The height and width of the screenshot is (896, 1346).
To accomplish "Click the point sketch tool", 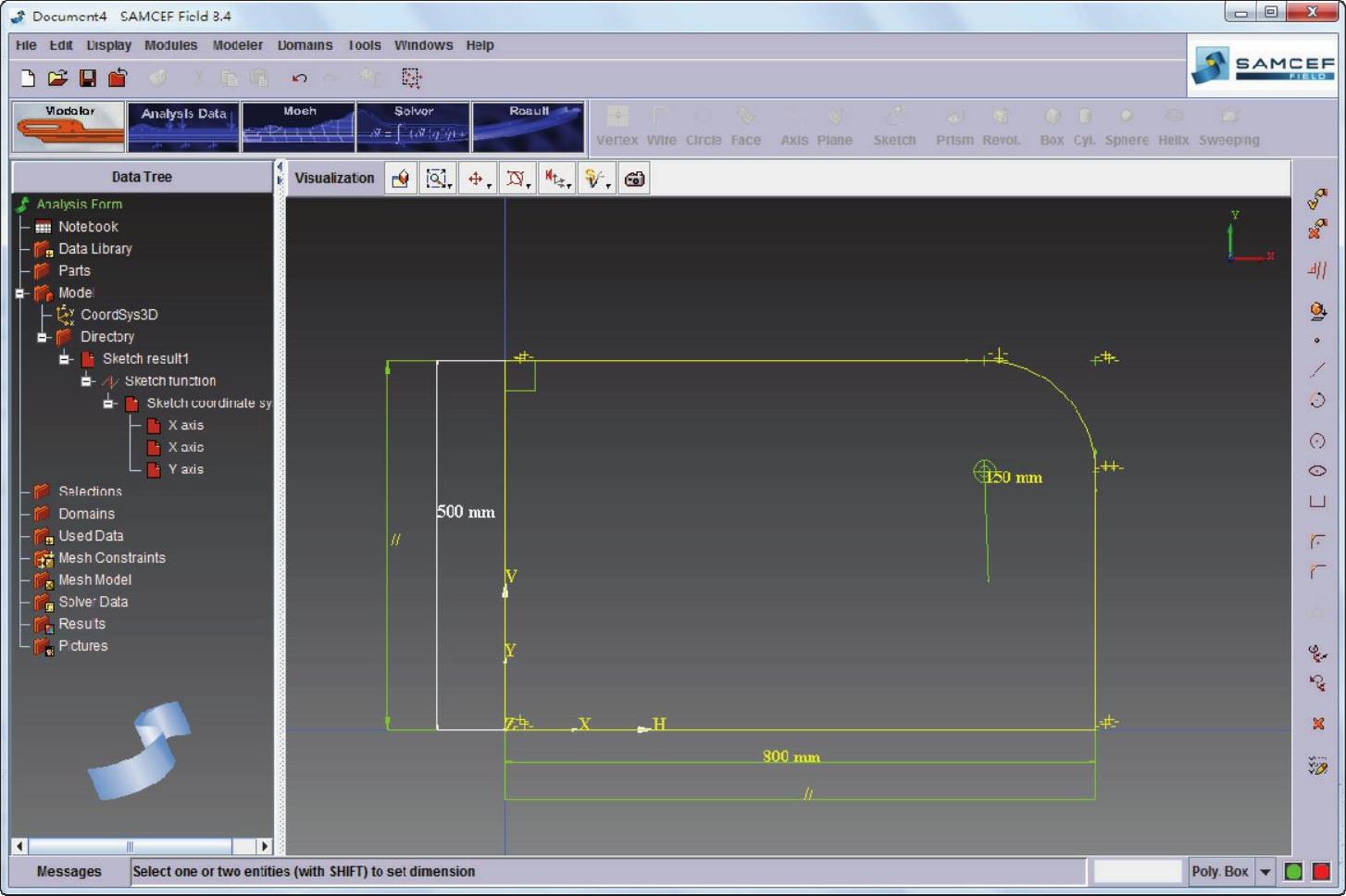I will (1317, 341).
